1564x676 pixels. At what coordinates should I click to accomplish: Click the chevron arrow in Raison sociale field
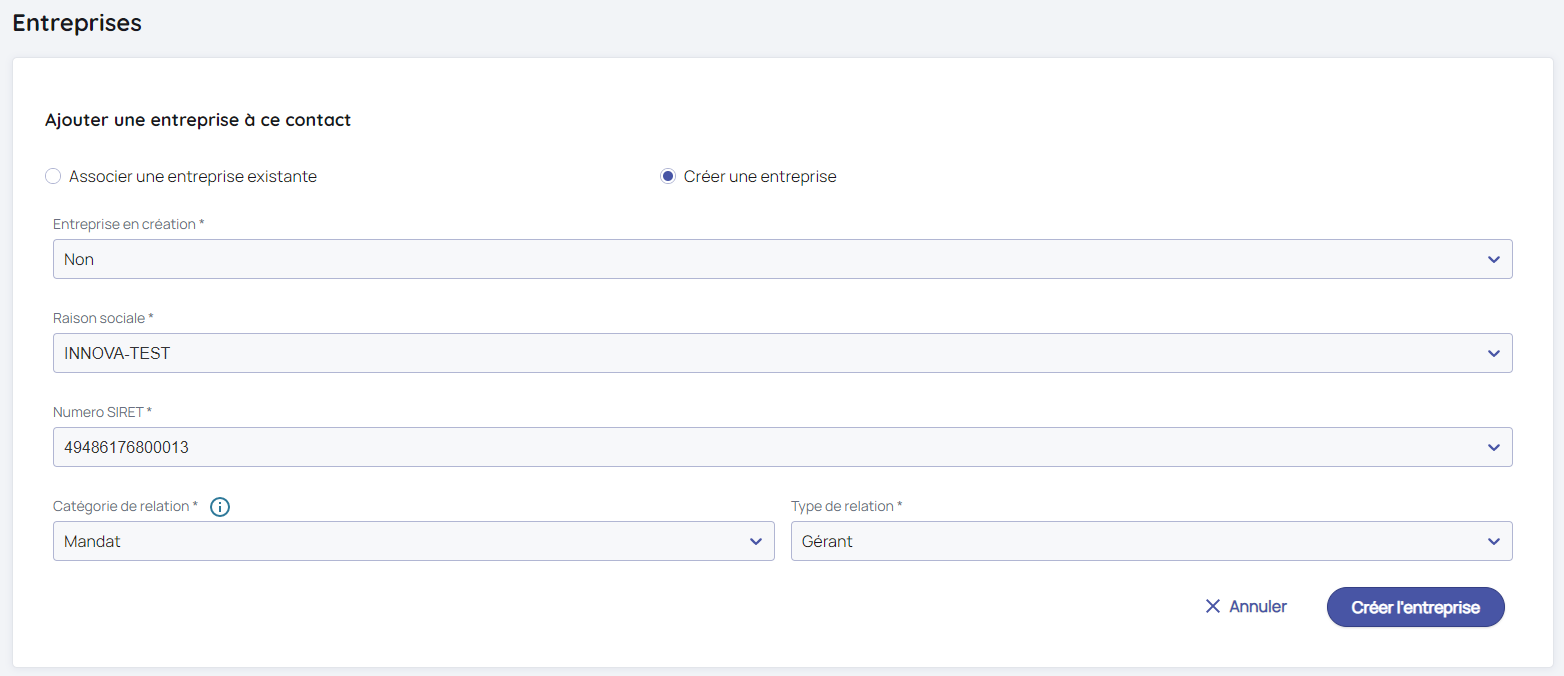pyautogui.click(x=1493, y=354)
